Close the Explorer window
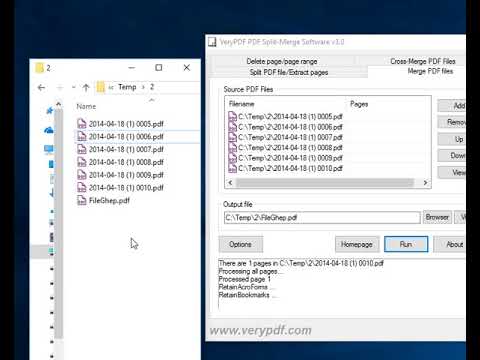Viewport: 480px width, 360px height. tap(187, 68)
